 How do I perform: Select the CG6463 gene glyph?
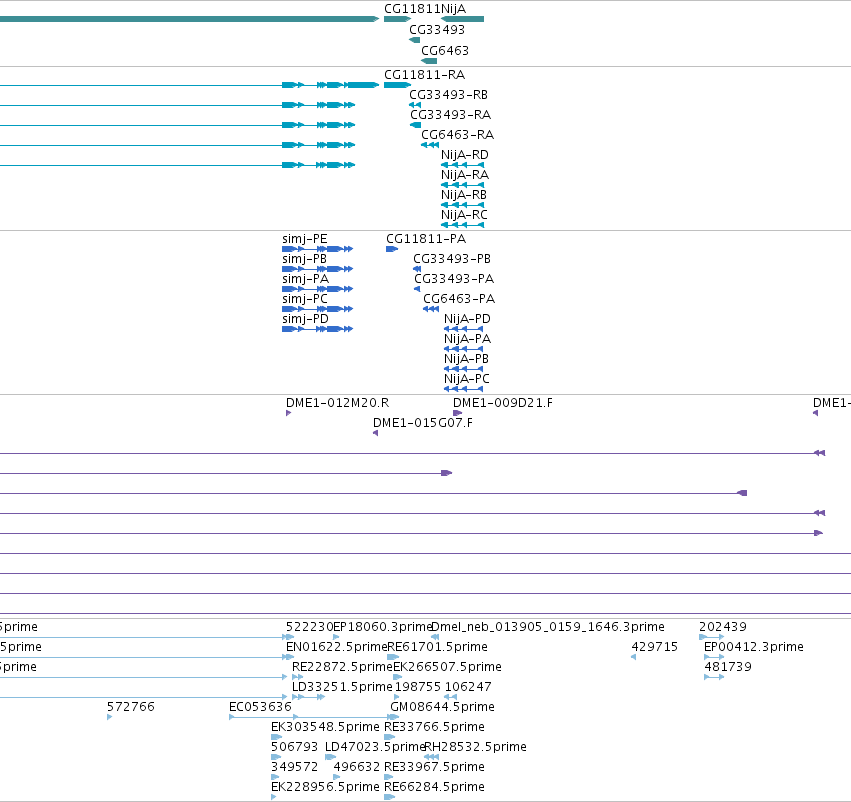pos(429,61)
